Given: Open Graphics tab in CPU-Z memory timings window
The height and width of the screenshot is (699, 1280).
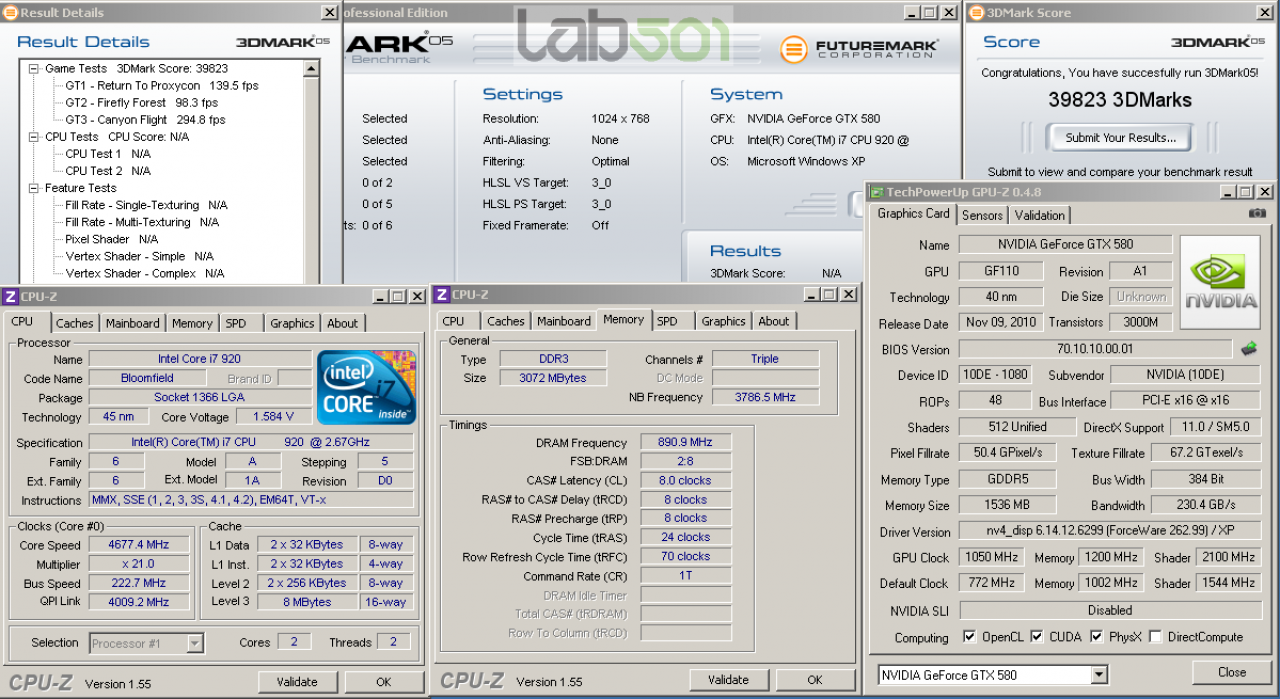Looking at the screenshot, I should pos(723,321).
